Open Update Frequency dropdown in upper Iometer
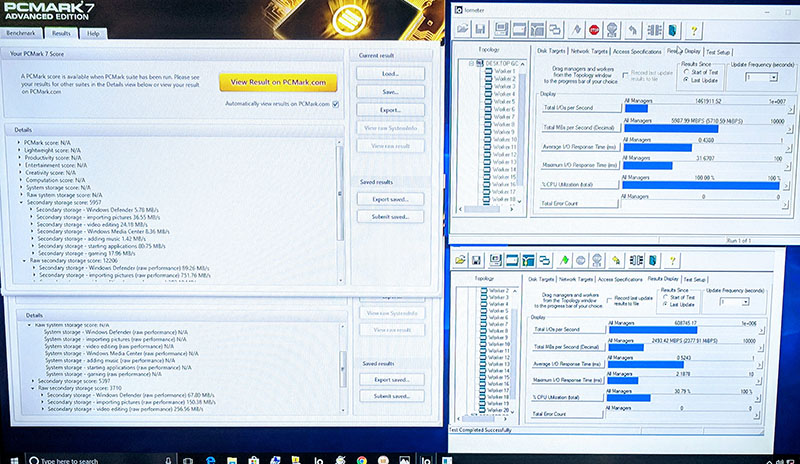 [761, 77]
